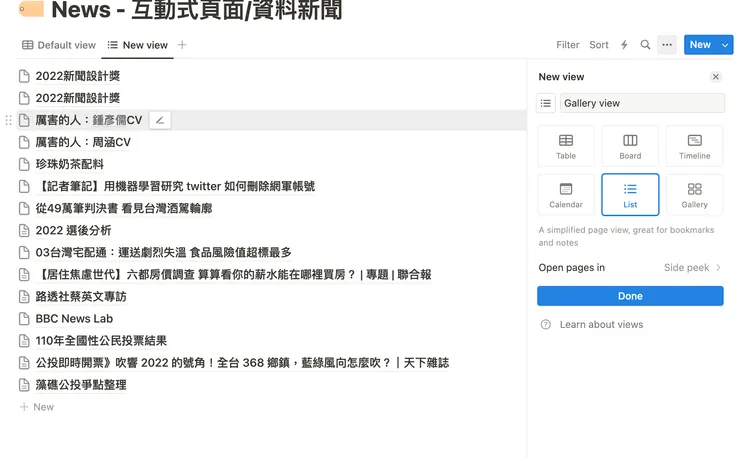This screenshot has height=458, width=740.
Task: Click the blue Done button
Action: 630,296
